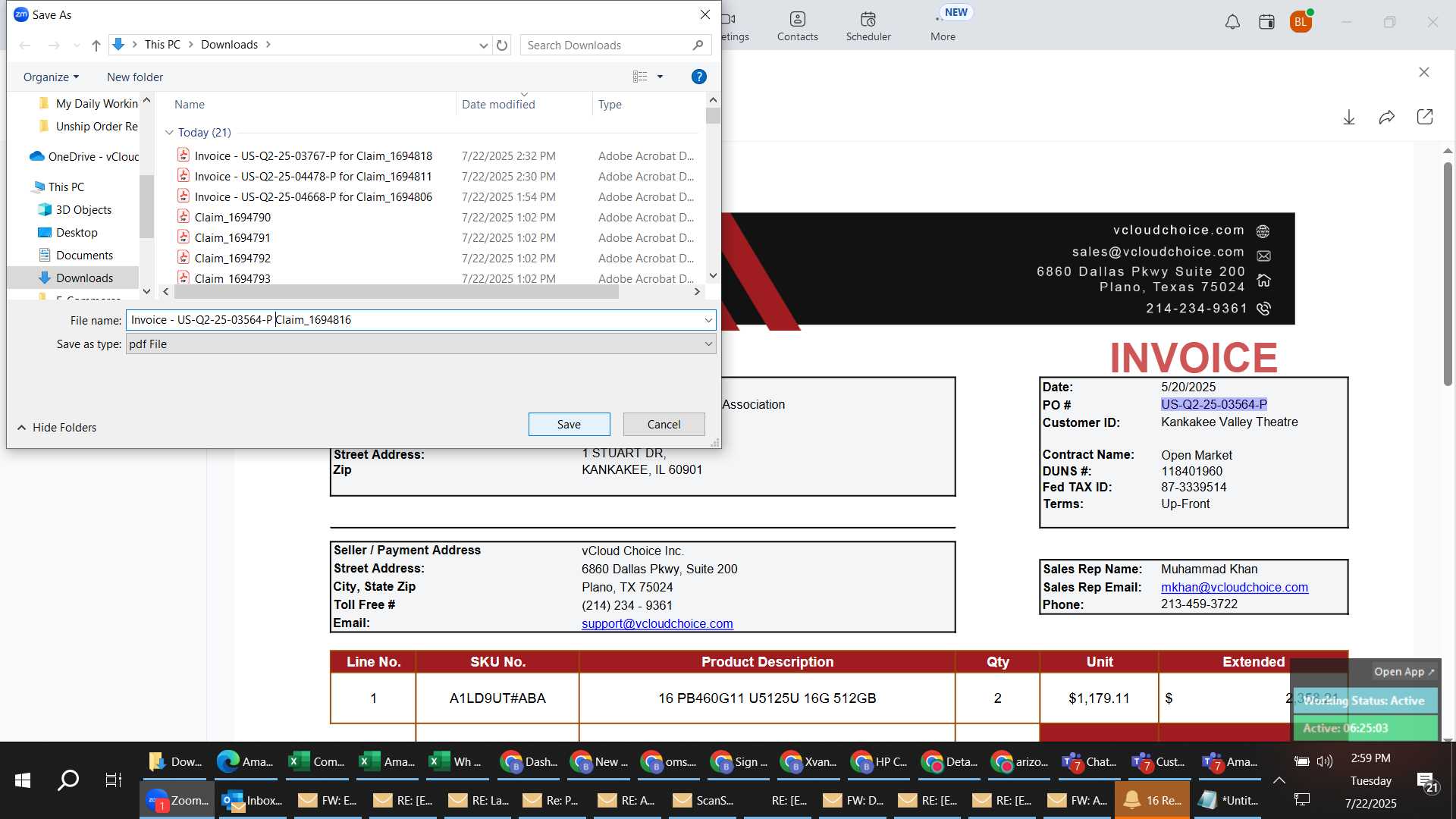Viewport: 1456px width, 819px height.
Task: Select Desktop in navigation tree
Action: coord(77,233)
